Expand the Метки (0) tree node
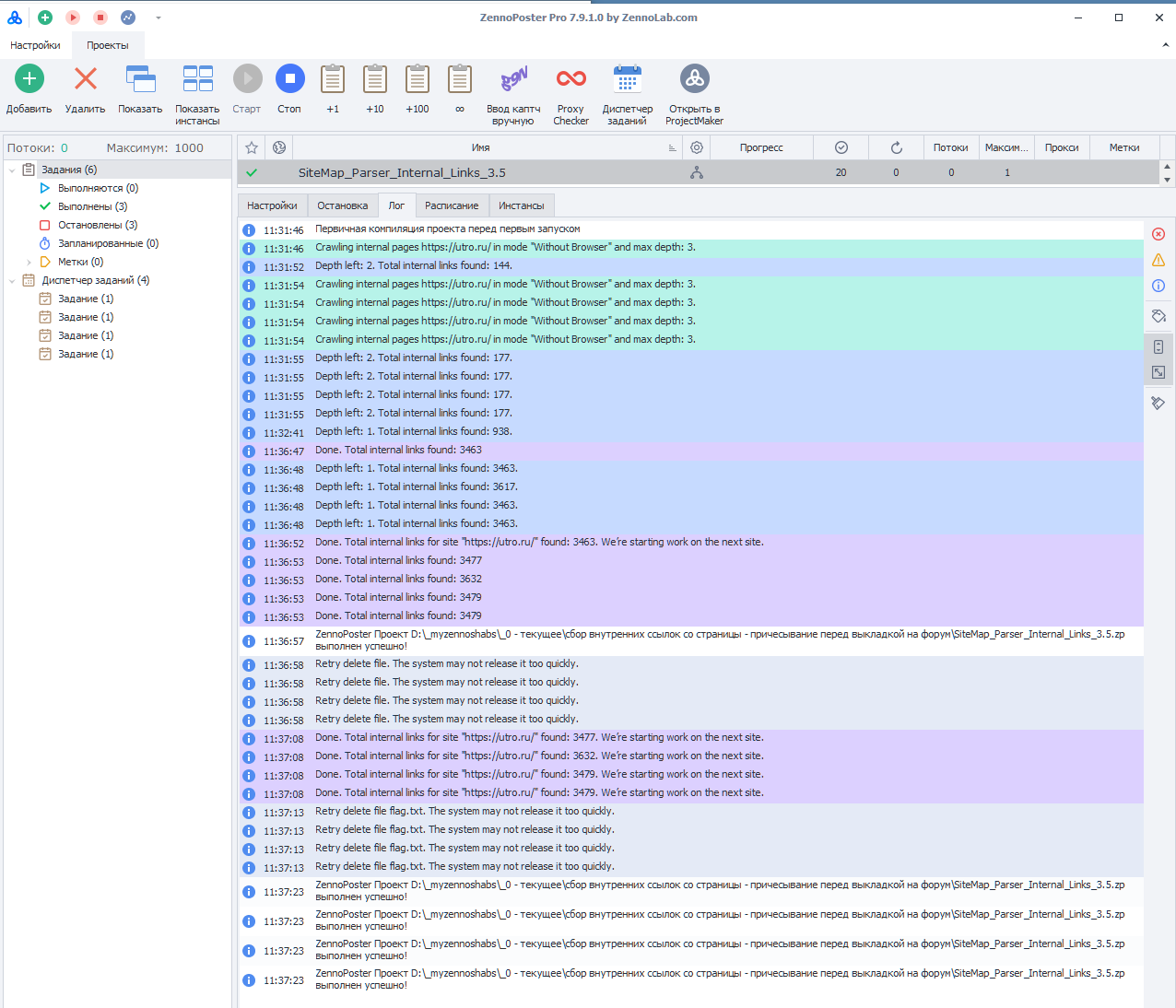This screenshot has height=1008, width=1176. [x=29, y=262]
